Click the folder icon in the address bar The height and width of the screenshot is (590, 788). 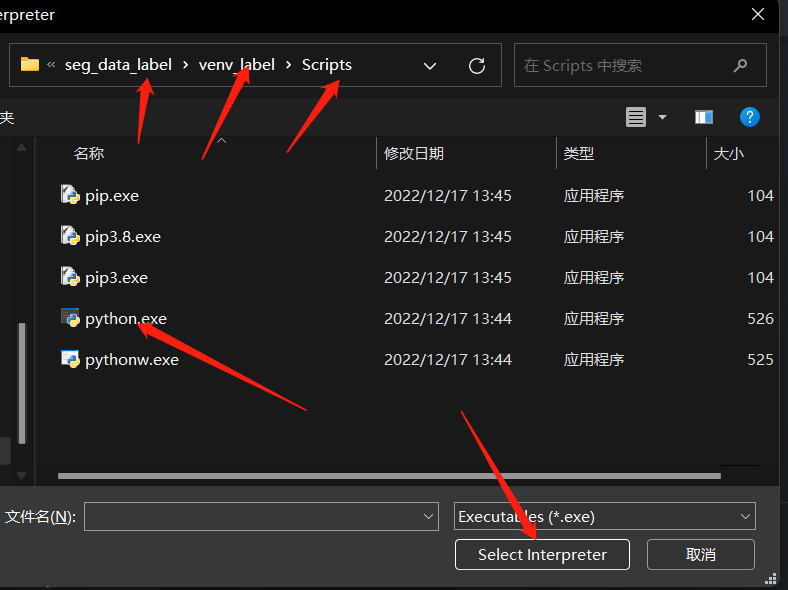click(30, 64)
